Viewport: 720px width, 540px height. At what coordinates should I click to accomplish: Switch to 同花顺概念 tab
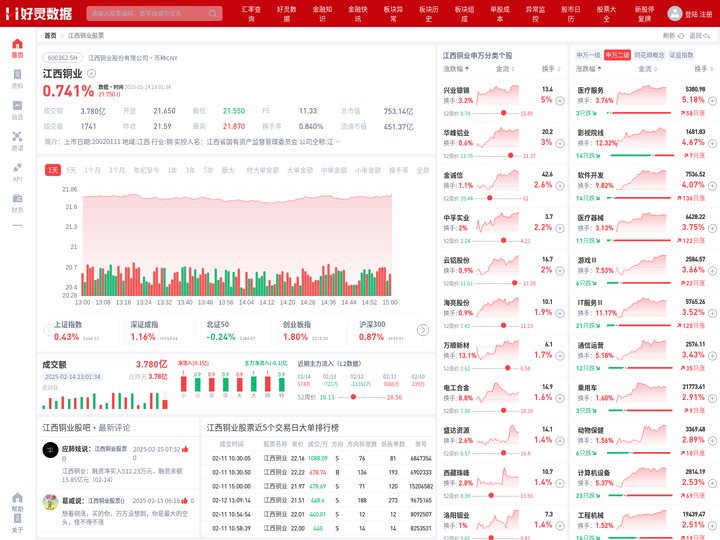649,55
